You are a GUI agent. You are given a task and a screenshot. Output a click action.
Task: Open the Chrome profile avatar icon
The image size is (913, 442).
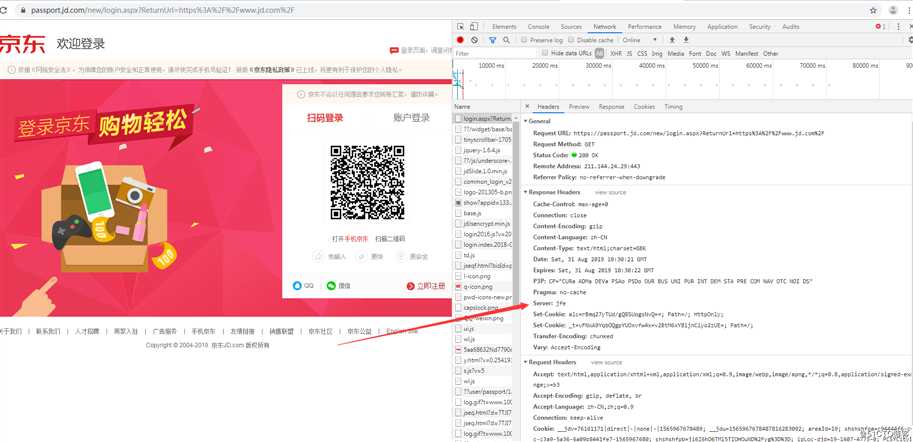click(893, 10)
